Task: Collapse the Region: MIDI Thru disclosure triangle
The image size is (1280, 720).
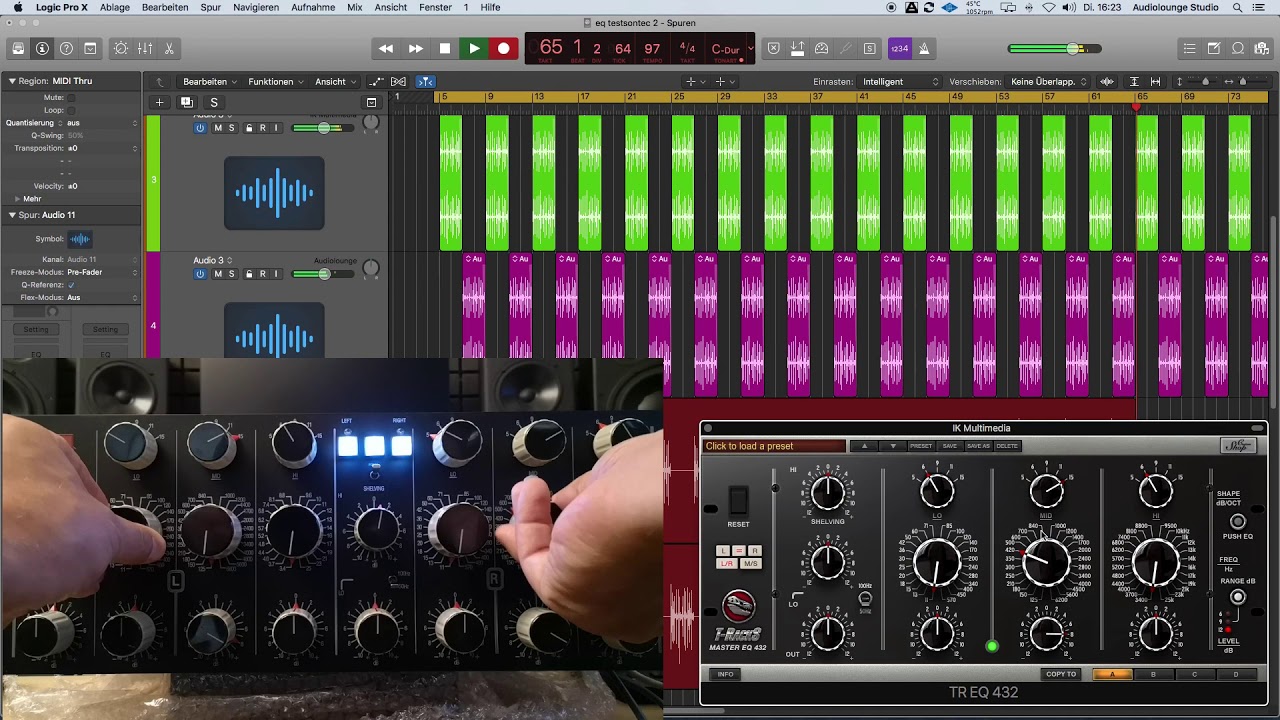Action: pos(12,81)
